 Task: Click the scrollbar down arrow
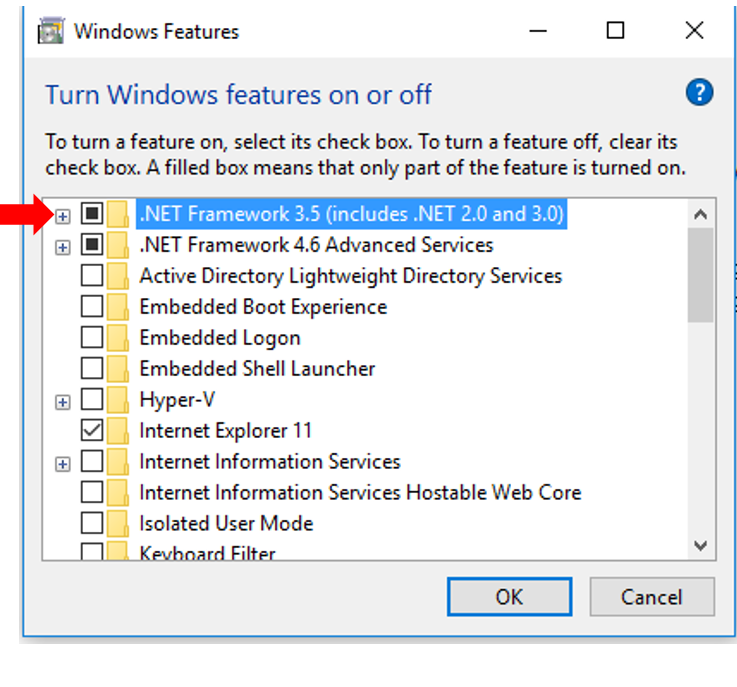pyautogui.click(x=700, y=545)
